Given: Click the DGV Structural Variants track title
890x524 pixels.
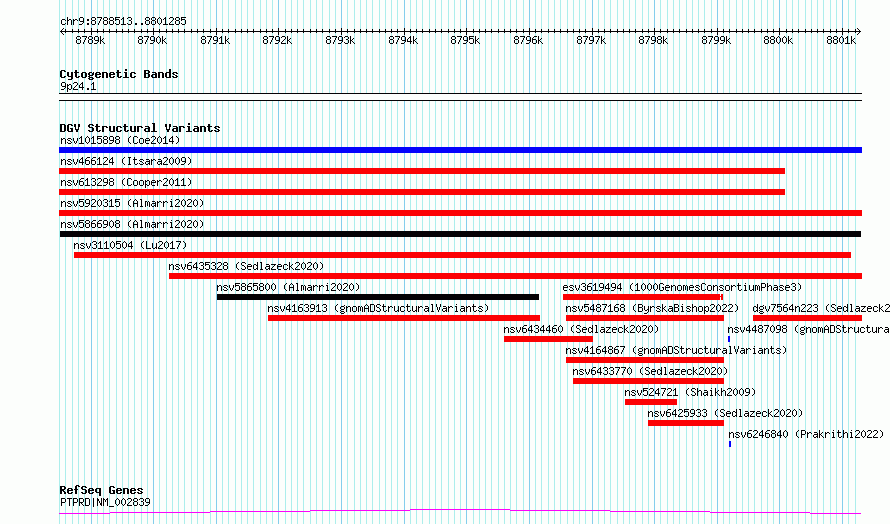Looking at the screenshot, I should pyautogui.click(x=140, y=128).
